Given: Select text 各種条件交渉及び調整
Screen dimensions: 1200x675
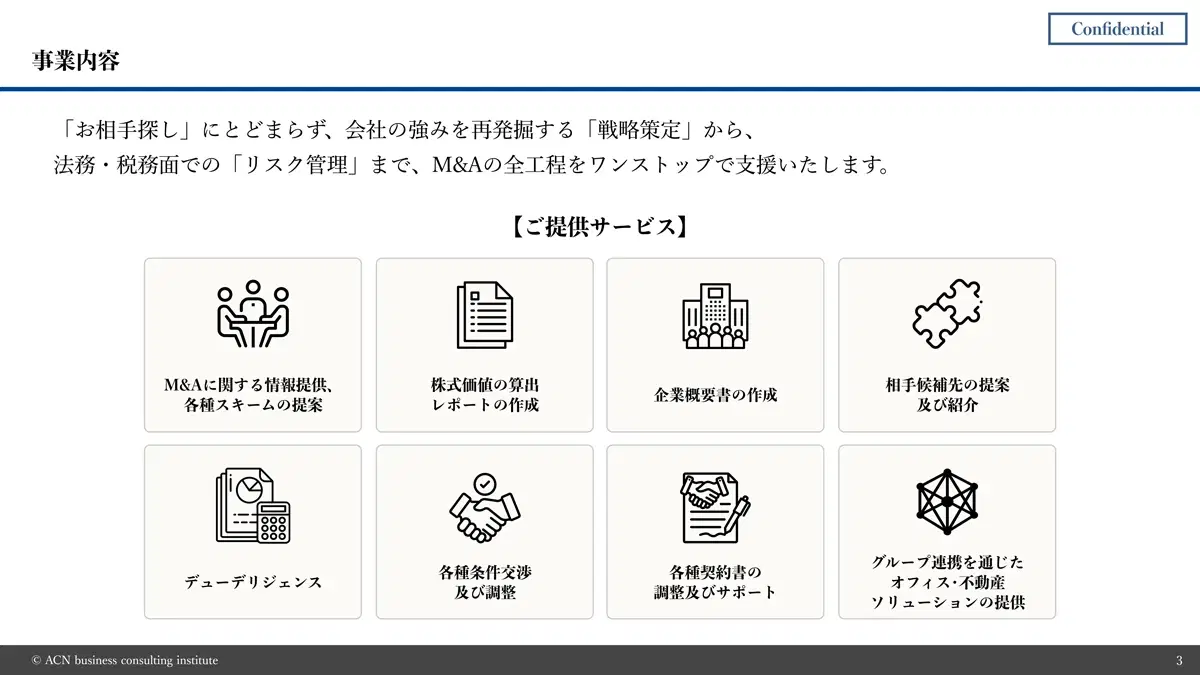Looking at the screenshot, I should click(x=484, y=582).
